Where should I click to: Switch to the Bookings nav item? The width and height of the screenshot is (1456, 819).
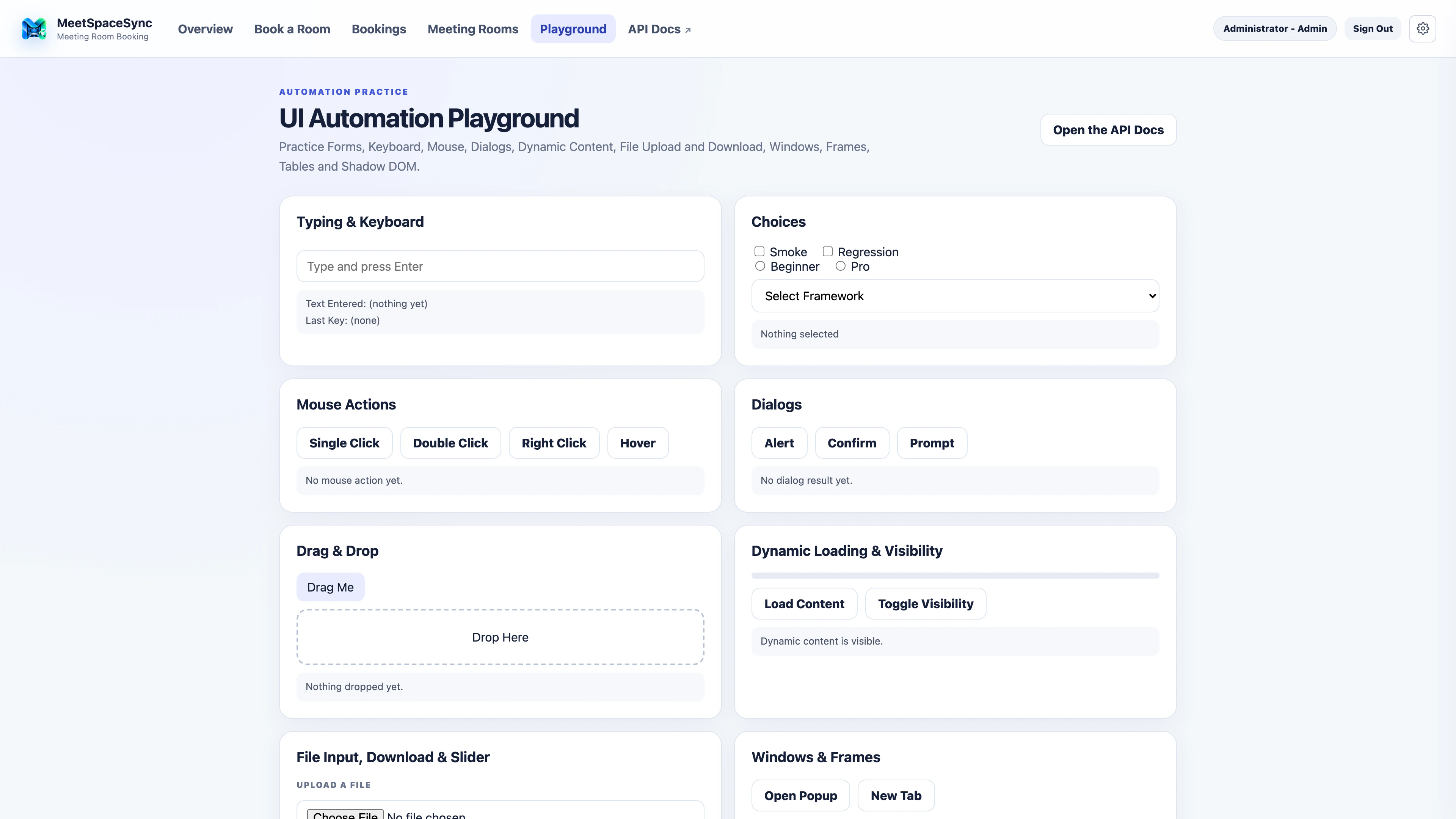(379, 29)
